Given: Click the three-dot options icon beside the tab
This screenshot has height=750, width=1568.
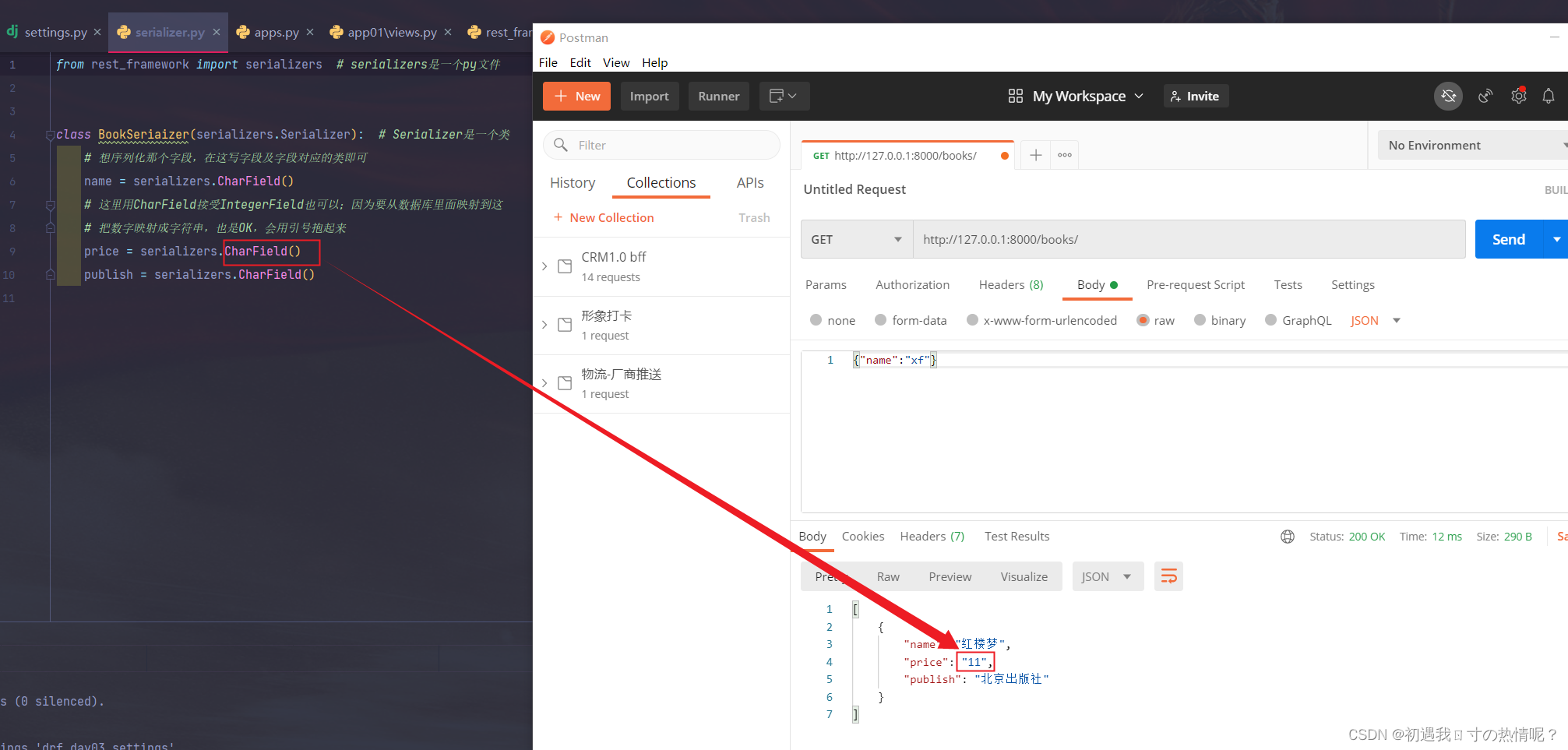Looking at the screenshot, I should click(x=1064, y=154).
